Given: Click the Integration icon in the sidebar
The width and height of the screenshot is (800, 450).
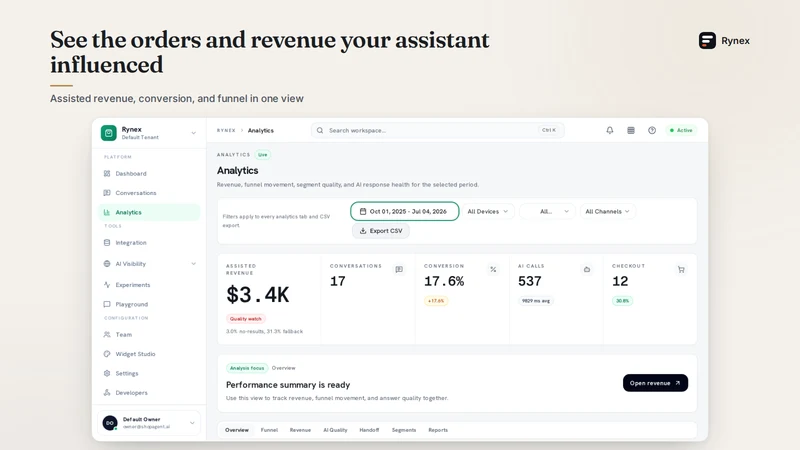Looking at the screenshot, I should pyautogui.click(x=107, y=243).
